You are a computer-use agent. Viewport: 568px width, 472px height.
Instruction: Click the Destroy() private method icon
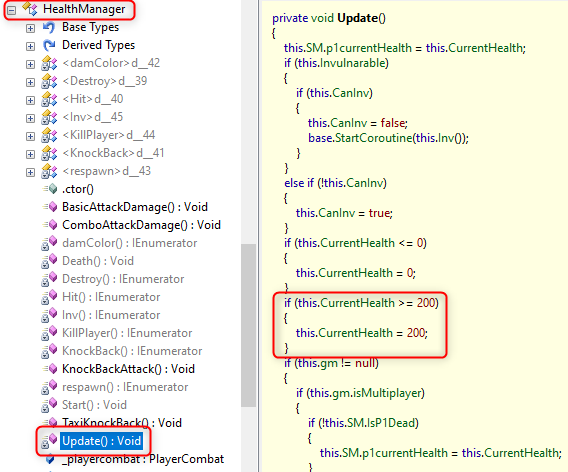click(49, 279)
